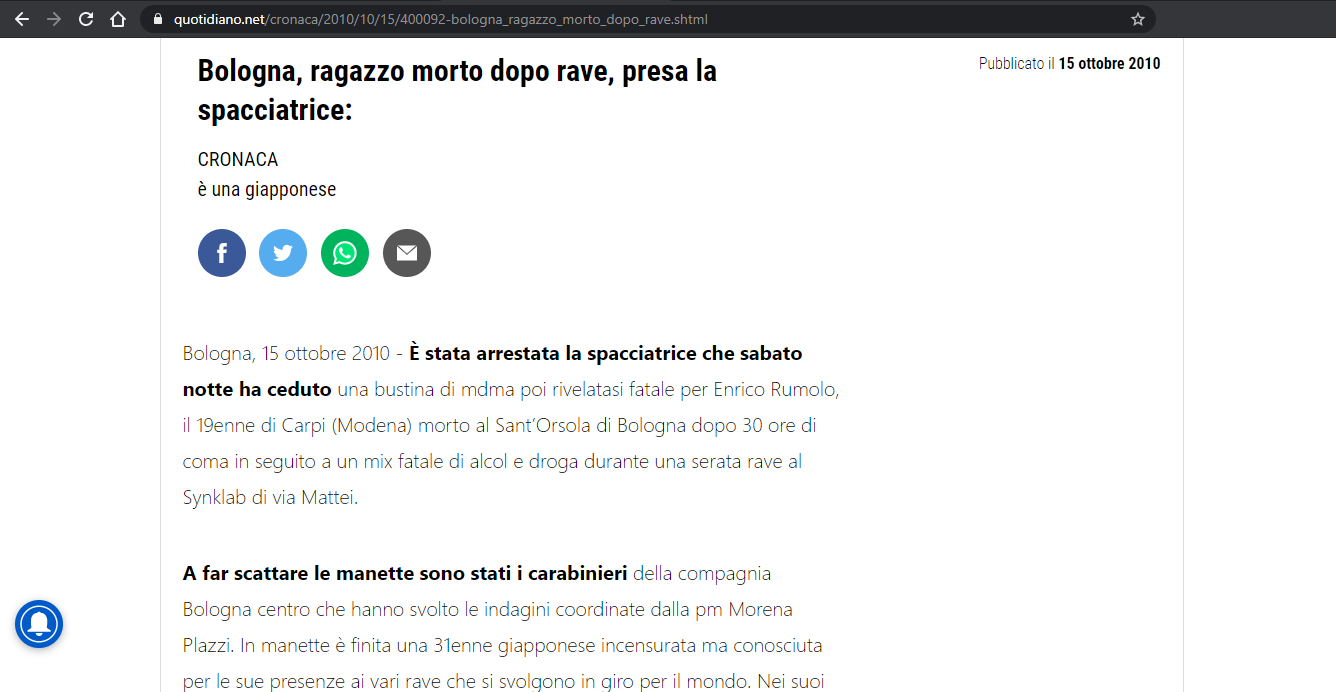Click the browser forward arrow
This screenshot has height=692, width=1336.
pyautogui.click(x=54, y=19)
